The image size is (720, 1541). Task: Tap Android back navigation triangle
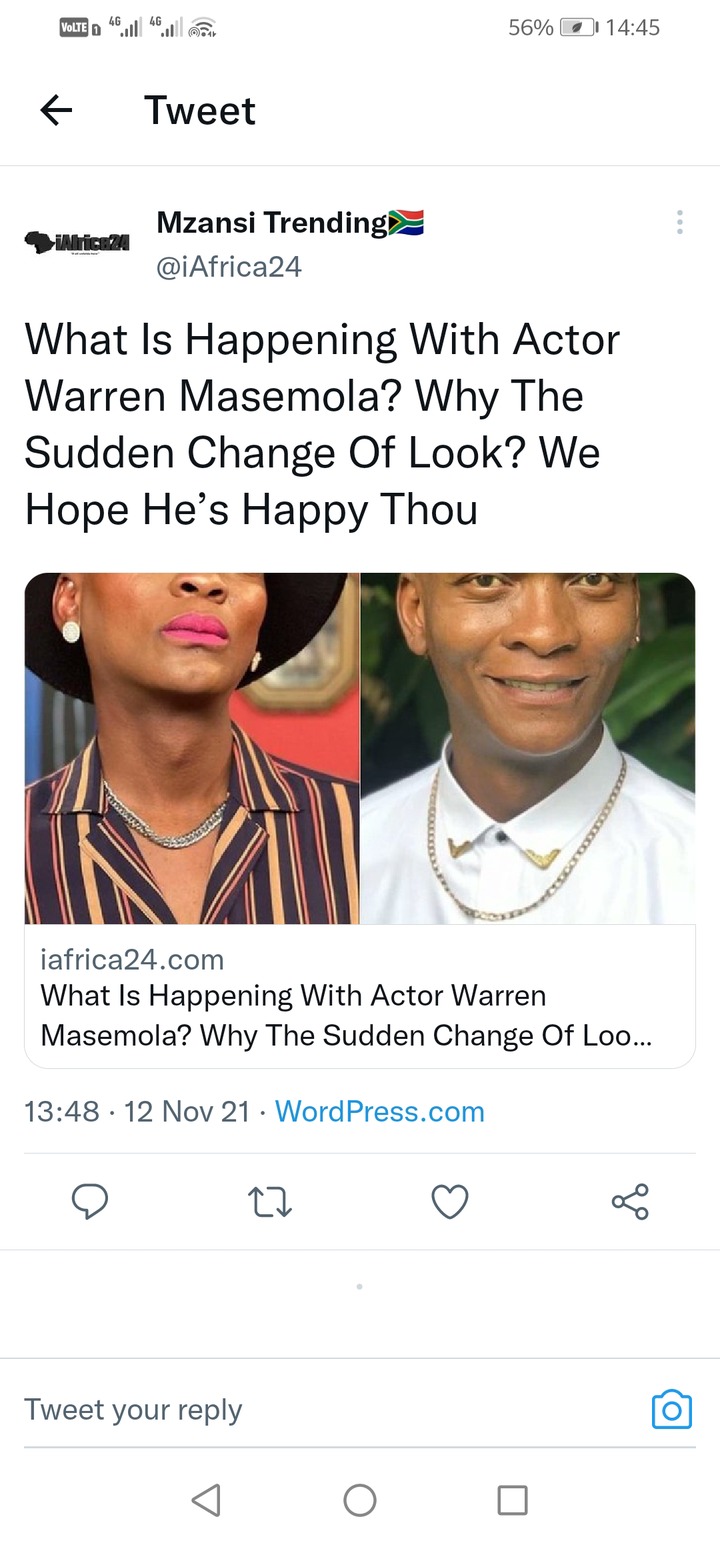pyautogui.click(x=205, y=1499)
